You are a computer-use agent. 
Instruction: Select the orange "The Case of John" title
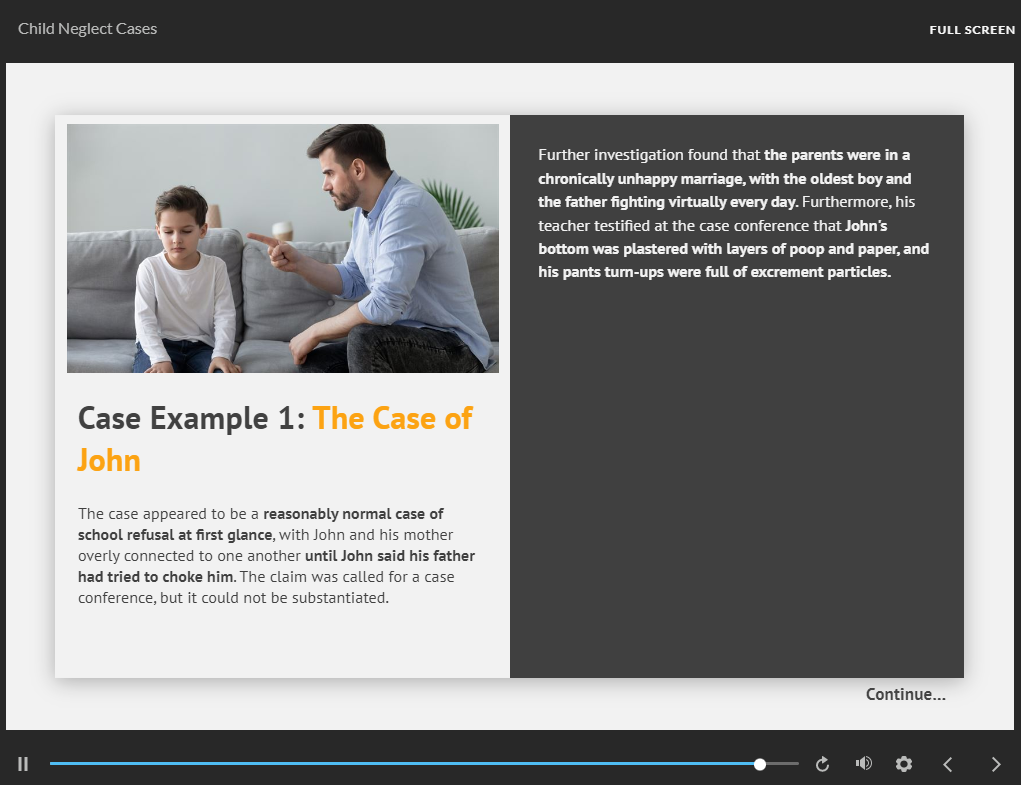392,418
